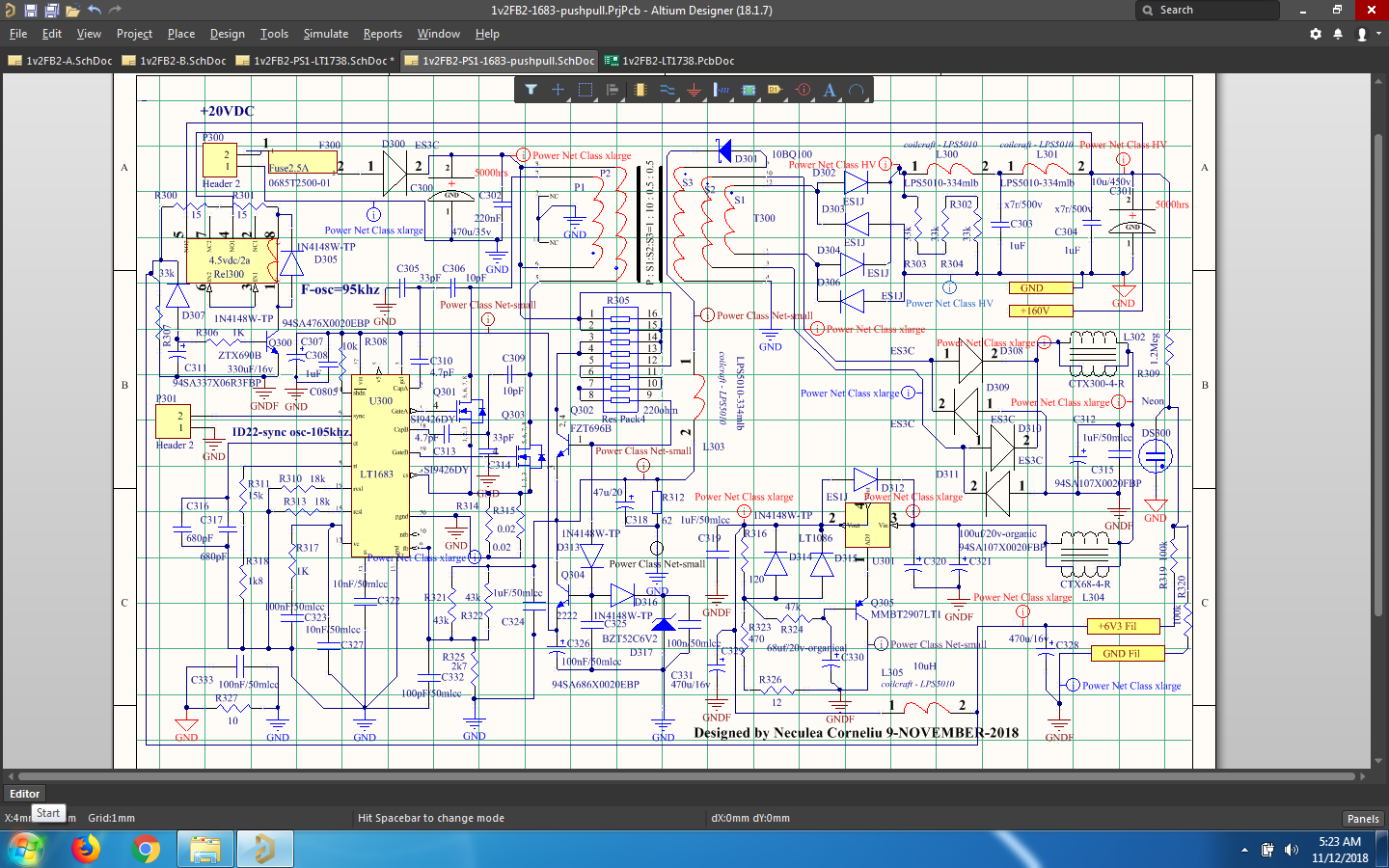Click the Redo arrow
Viewport: 1389px width, 868px height.
[116, 10]
